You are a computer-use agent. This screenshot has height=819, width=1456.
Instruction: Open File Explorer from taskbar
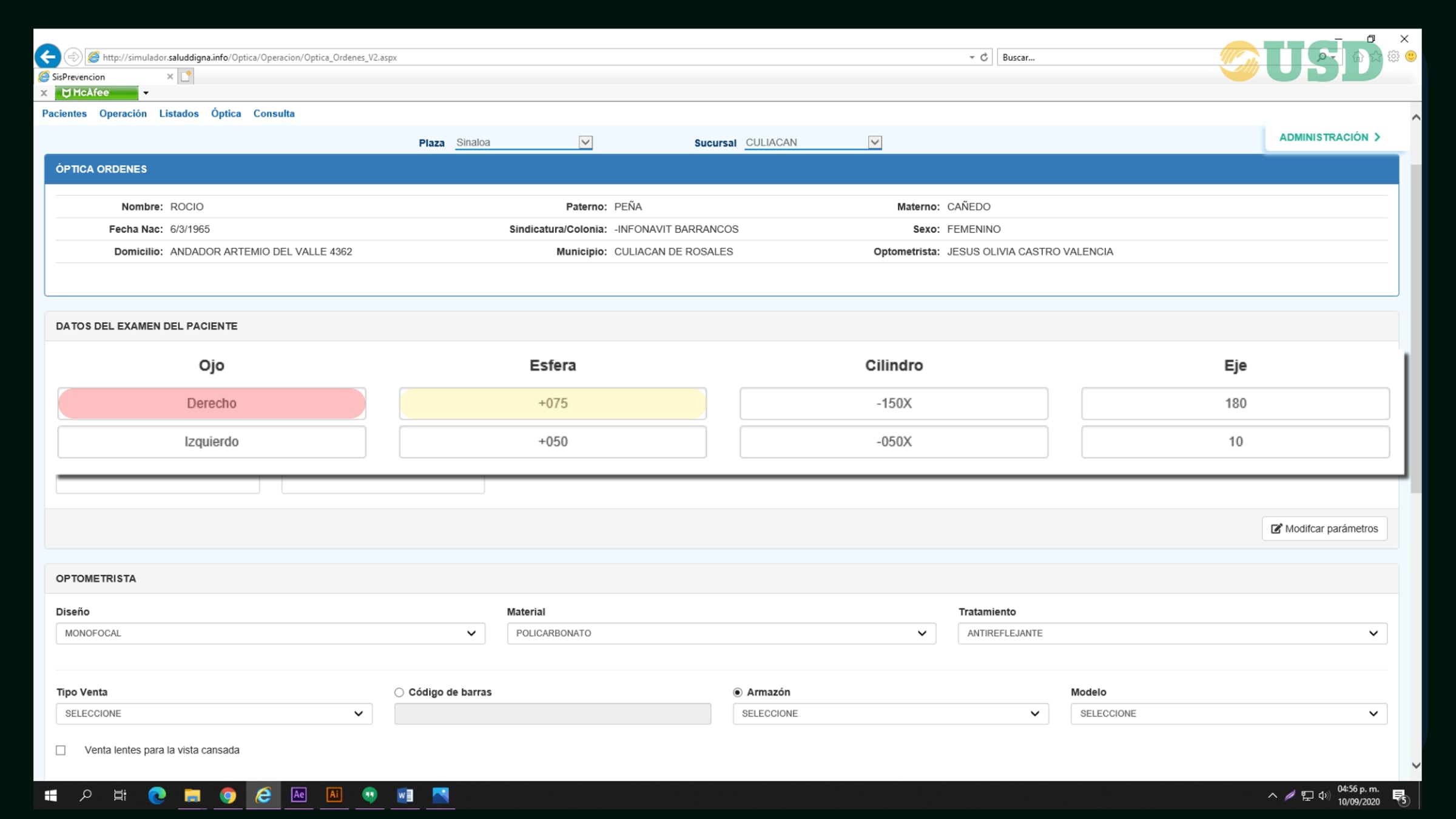[x=192, y=795]
